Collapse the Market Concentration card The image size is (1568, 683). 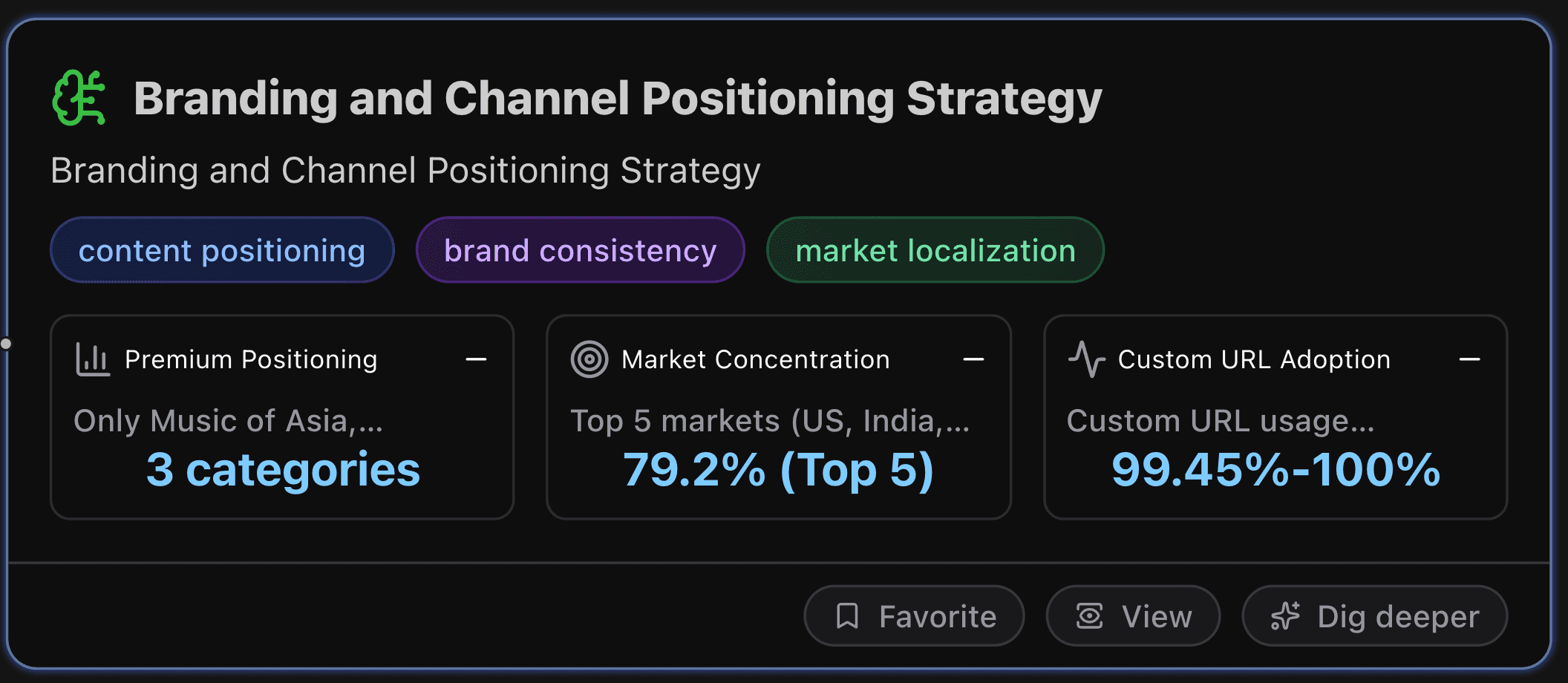[975, 359]
